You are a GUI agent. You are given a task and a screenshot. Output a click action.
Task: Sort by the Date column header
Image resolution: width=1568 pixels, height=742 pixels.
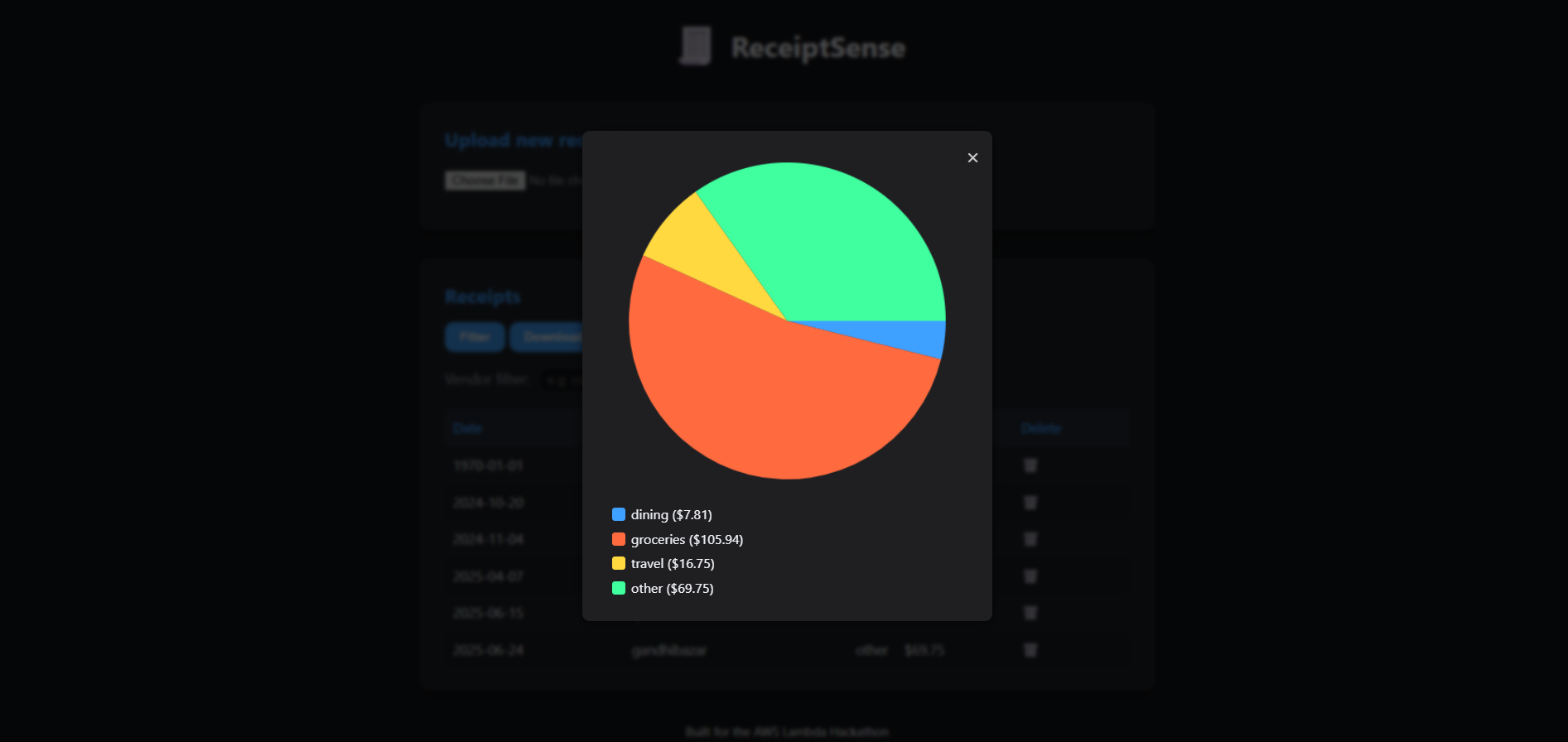tap(468, 428)
